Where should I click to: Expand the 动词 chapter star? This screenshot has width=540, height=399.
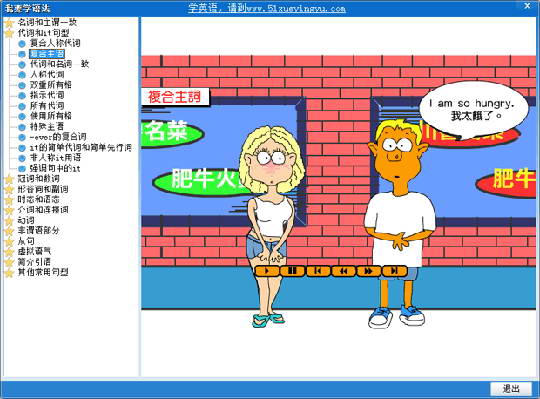click(x=9, y=221)
